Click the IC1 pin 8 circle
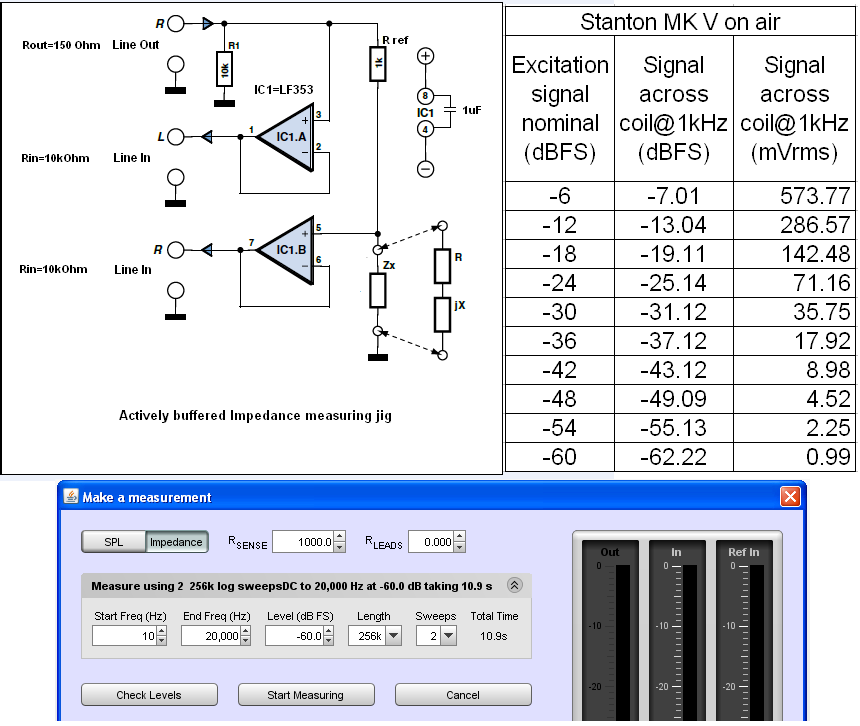860x726 pixels. coord(426,96)
